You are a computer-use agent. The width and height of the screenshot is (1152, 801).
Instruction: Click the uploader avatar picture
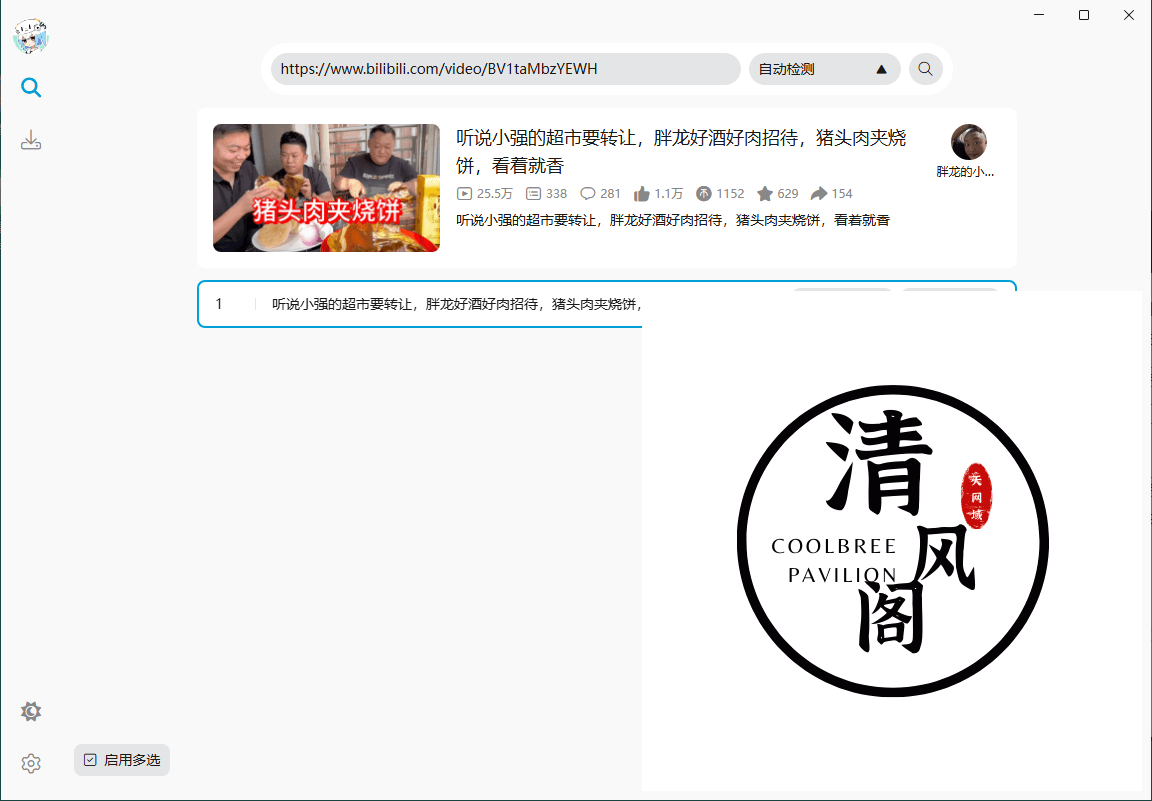tap(968, 142)
